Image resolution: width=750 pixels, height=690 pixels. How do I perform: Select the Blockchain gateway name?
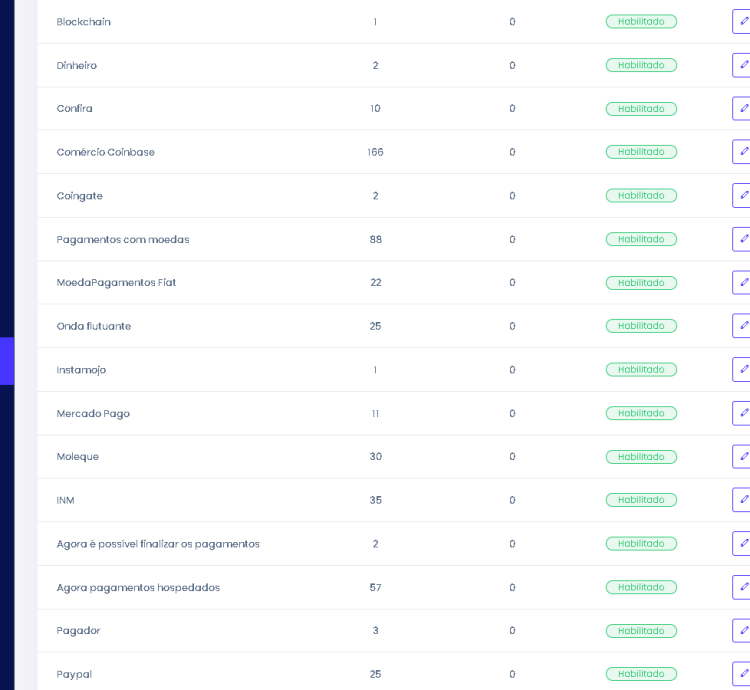[84, 22]
